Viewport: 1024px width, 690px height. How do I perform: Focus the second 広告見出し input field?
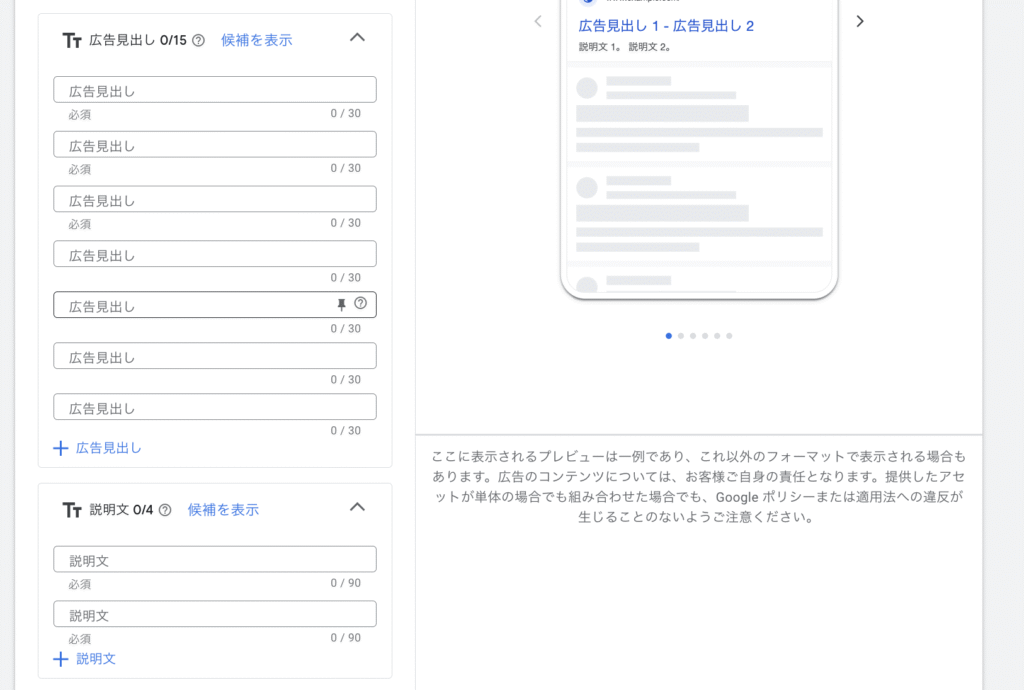click(x=214, y=145)
